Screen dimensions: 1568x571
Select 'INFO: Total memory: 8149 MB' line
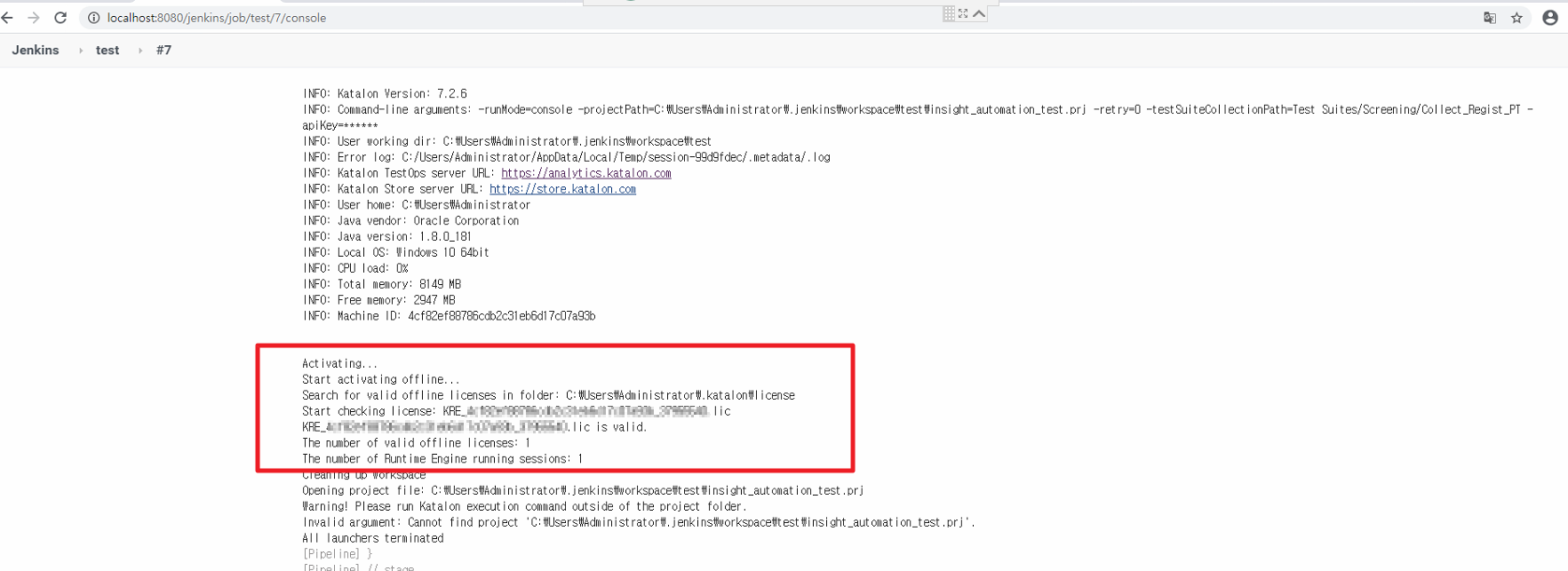coord(382,285)
